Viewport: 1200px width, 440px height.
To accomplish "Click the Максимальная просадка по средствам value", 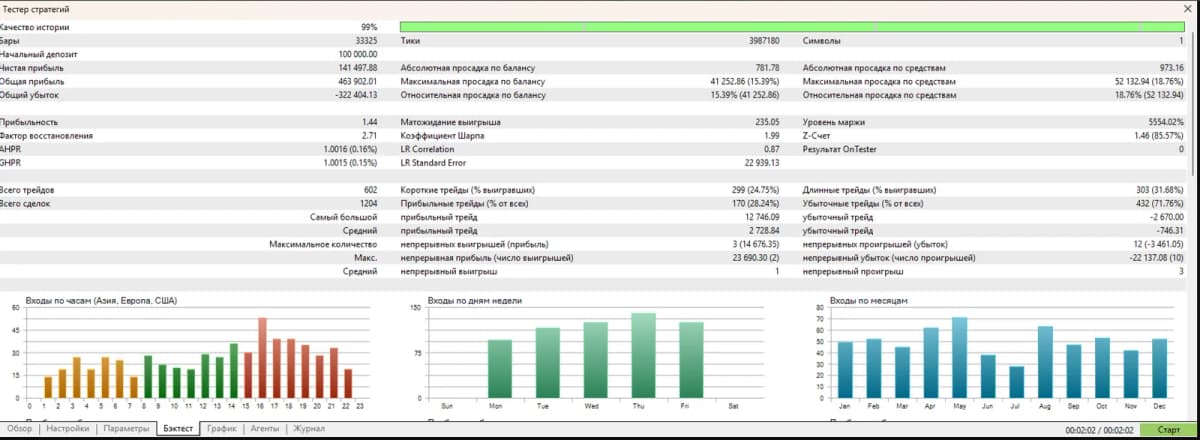I will coord(1149,81).
